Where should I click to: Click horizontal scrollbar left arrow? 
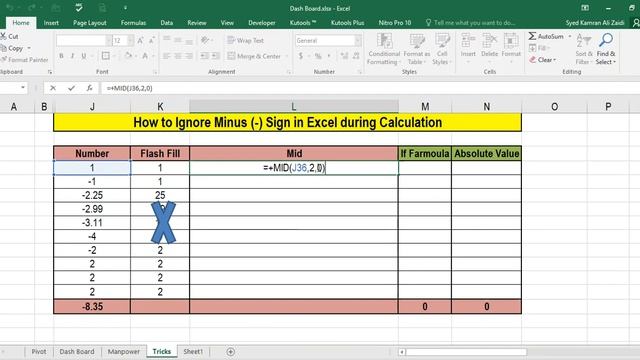[402, 352]
